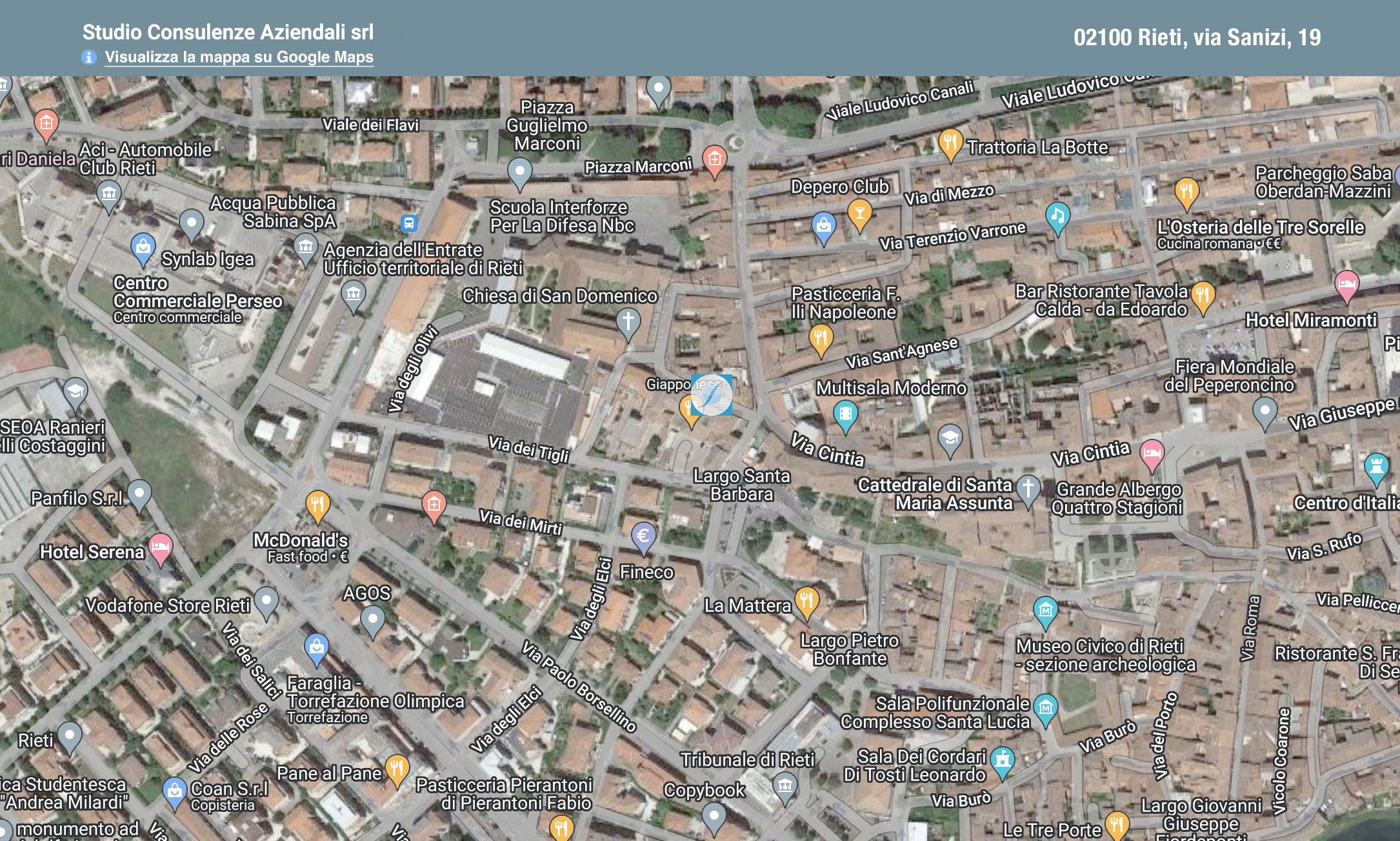
Task: Select the school pin near Via Cintia
Action: [950, 440]
